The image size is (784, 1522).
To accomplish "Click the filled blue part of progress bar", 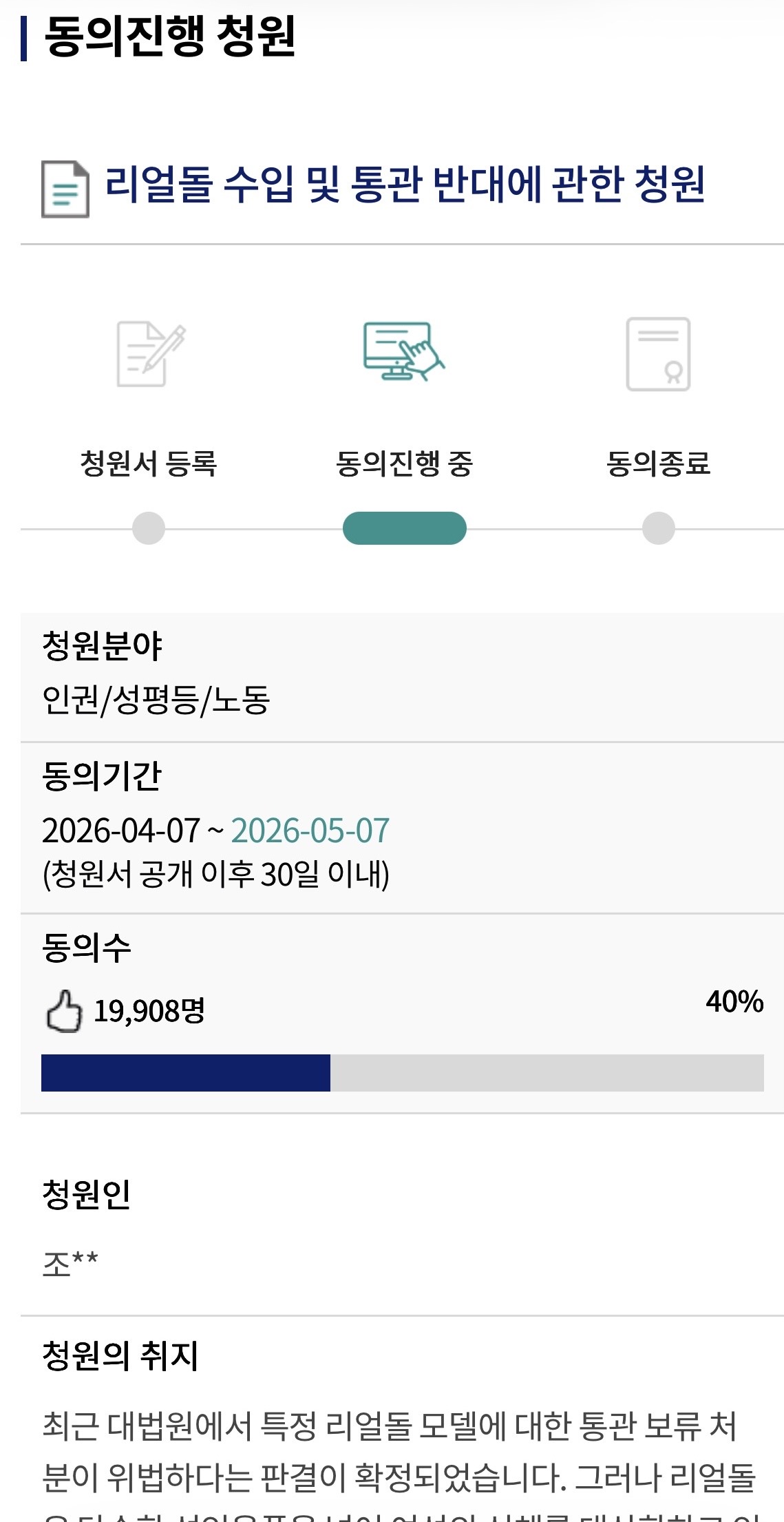I will point(186,1072).
